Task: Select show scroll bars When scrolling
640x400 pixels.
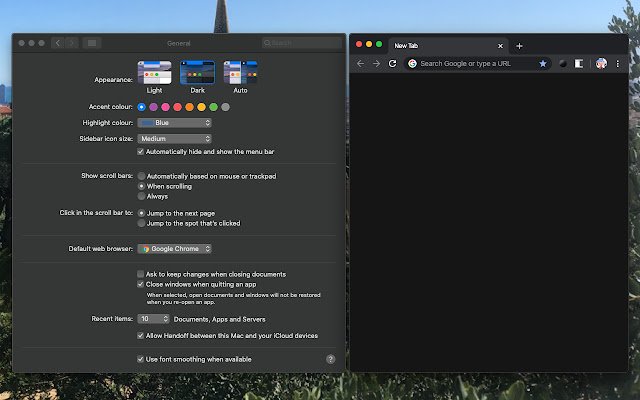Action: (141, 186)
